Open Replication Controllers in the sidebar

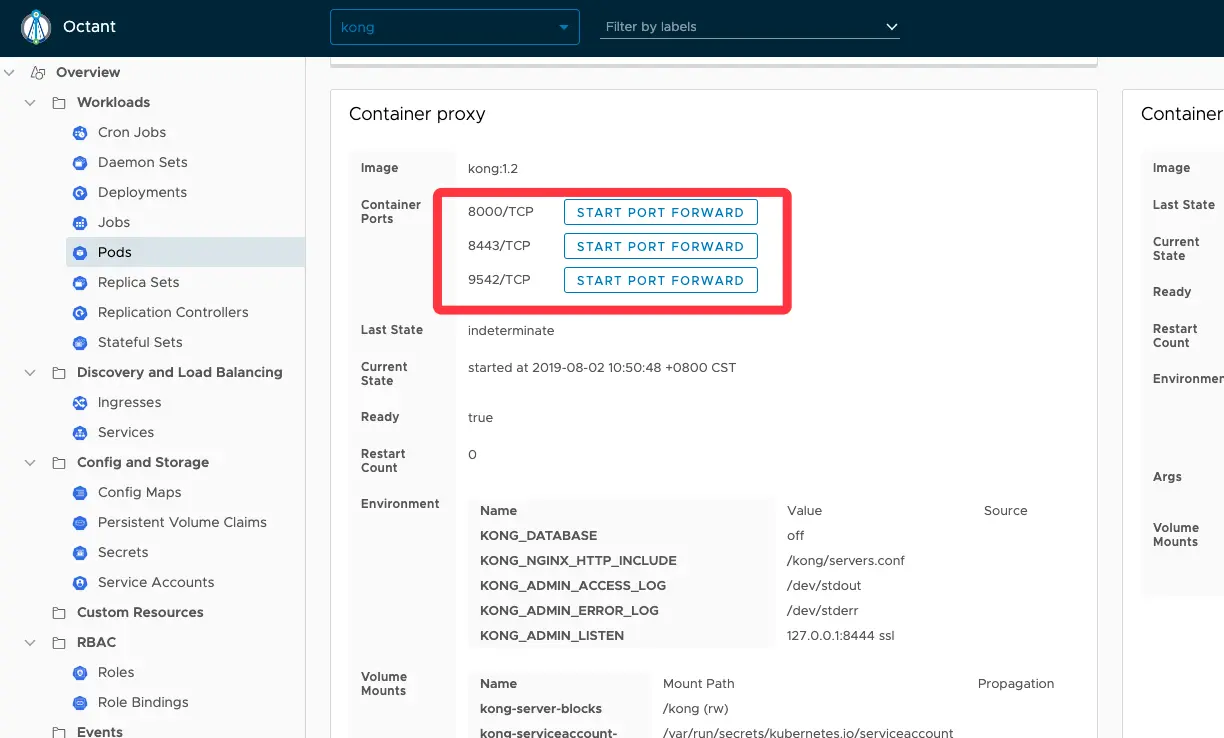click(x=173, y=312)
